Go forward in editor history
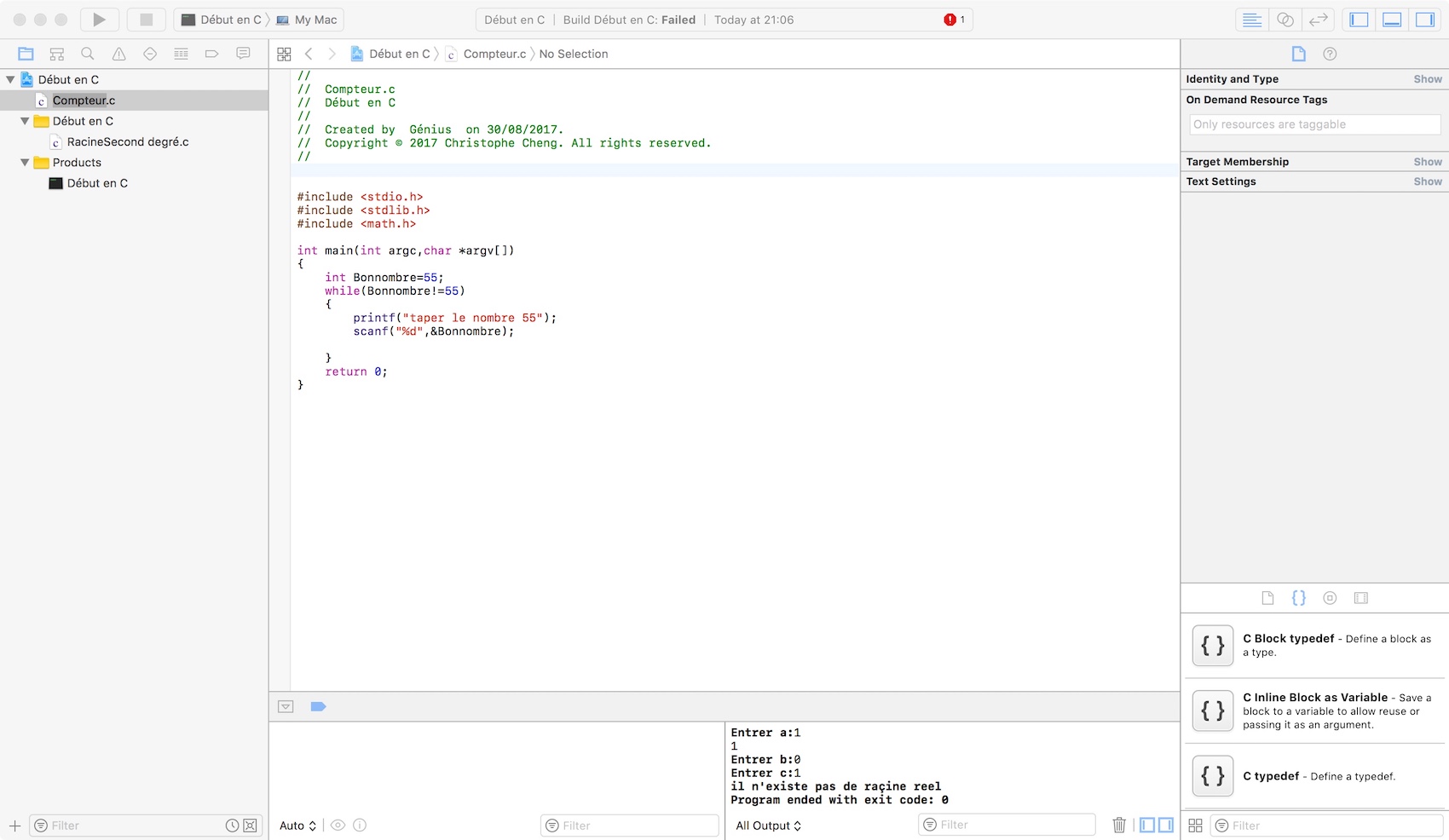1449x840 pixels. point(332,54)
